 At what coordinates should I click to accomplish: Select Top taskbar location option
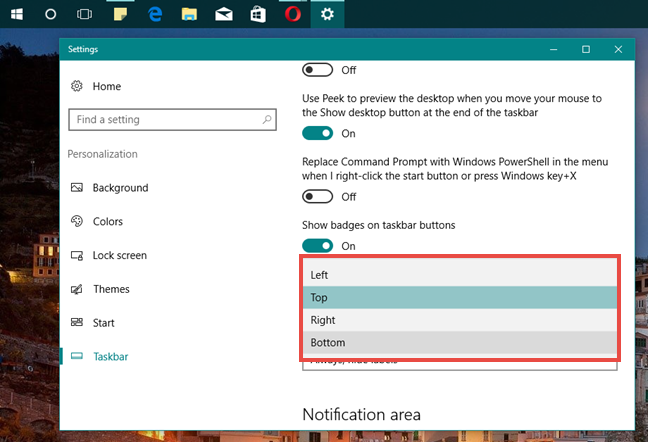460,297
